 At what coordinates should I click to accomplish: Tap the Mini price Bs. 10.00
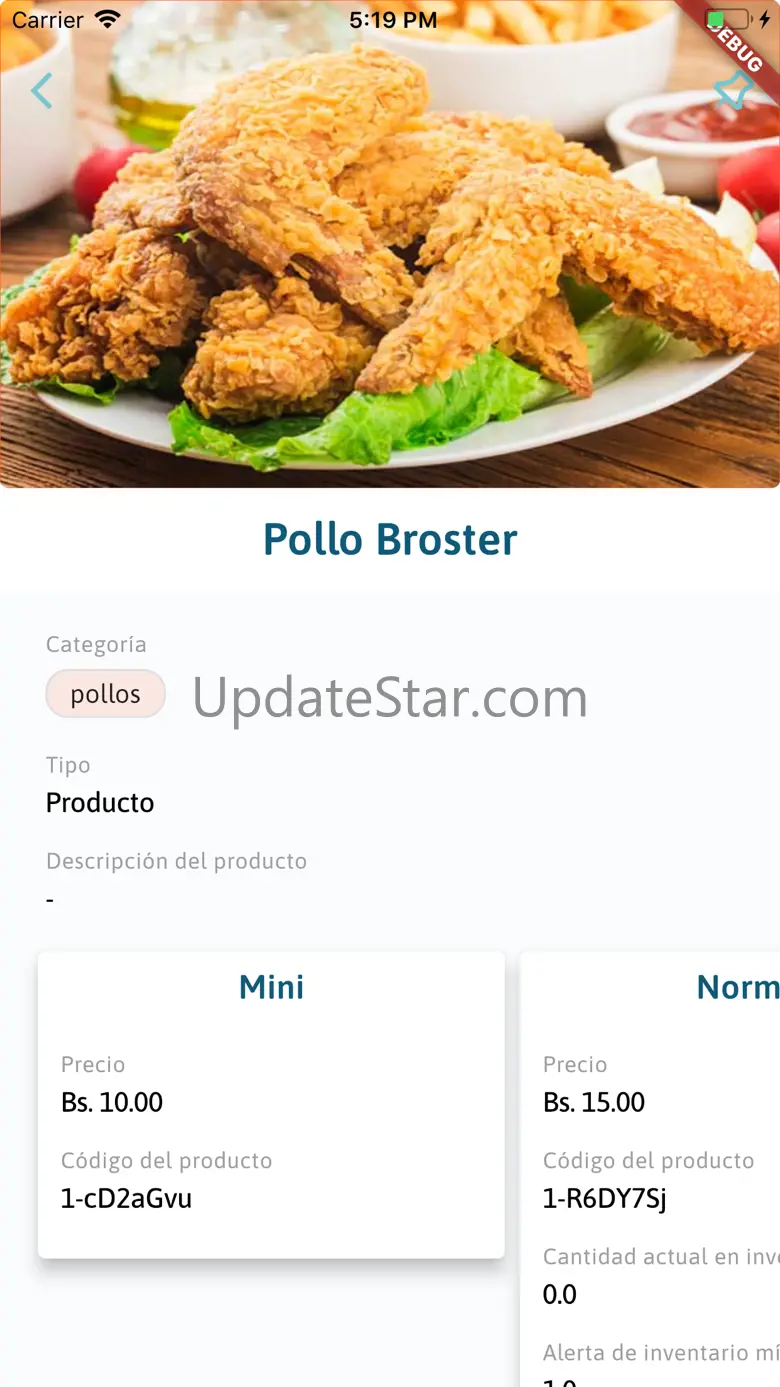click(112, 1102)
